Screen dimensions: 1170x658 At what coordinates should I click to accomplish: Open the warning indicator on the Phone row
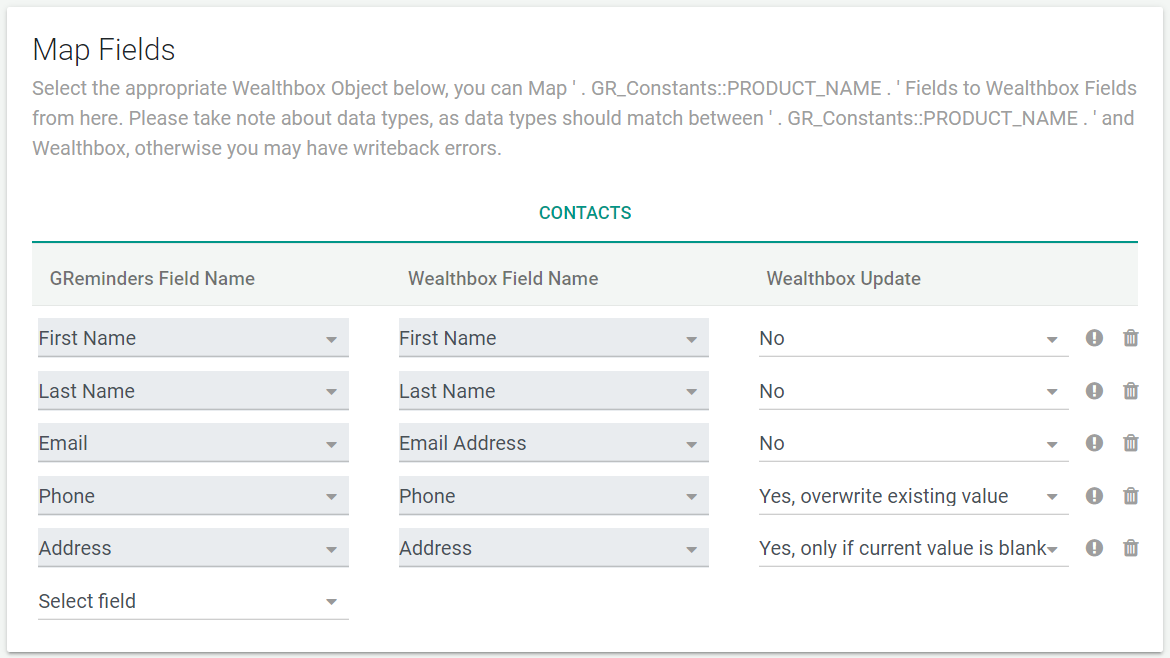tap(1094, 495)
